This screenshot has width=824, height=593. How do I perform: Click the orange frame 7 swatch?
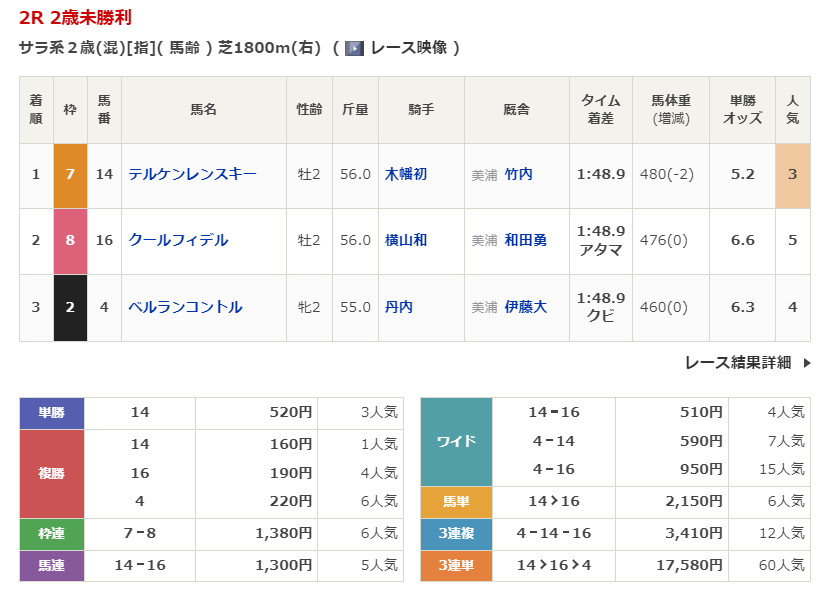click(70, 174)
